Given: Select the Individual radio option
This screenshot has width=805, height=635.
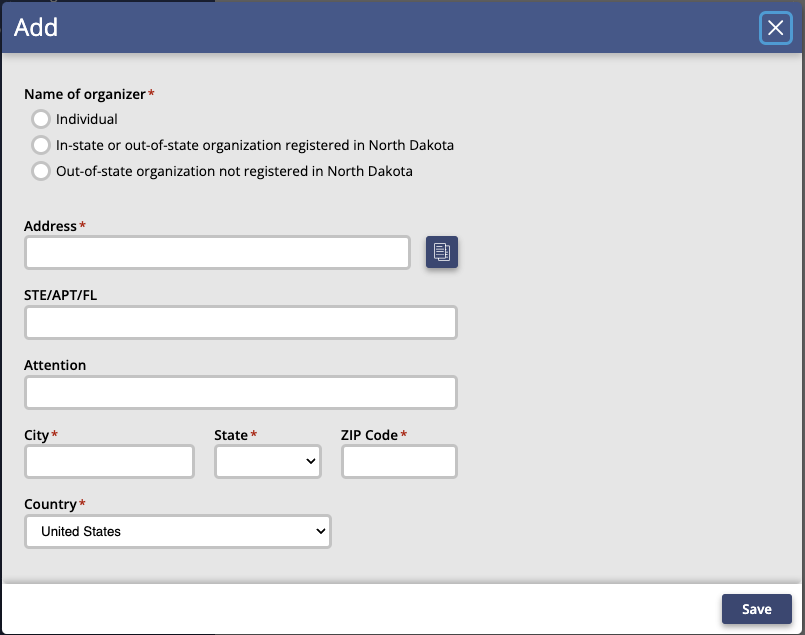Looking at the screenshot, I should (41, 119).
